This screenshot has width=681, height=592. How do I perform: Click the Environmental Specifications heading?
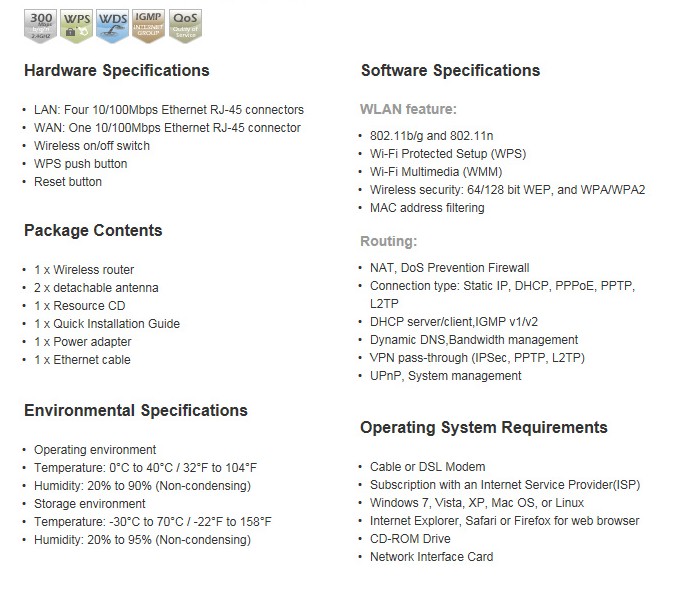click(136, 411)
